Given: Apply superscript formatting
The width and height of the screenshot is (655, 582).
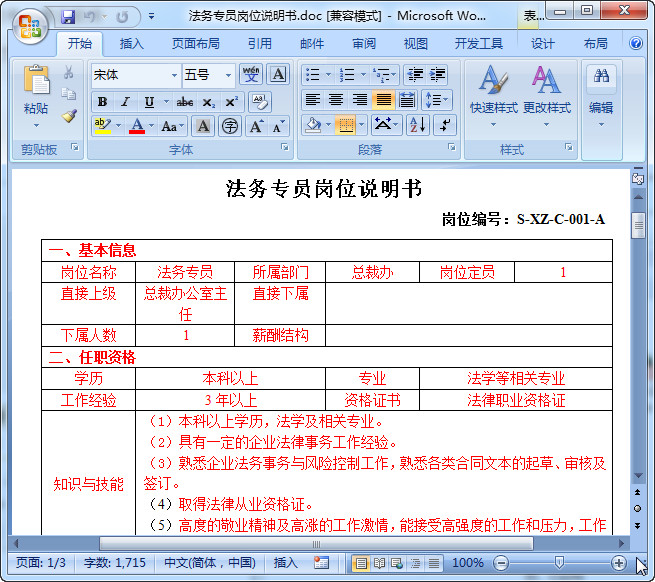Looking at the screenshot, I should click(x=231, y=102).
